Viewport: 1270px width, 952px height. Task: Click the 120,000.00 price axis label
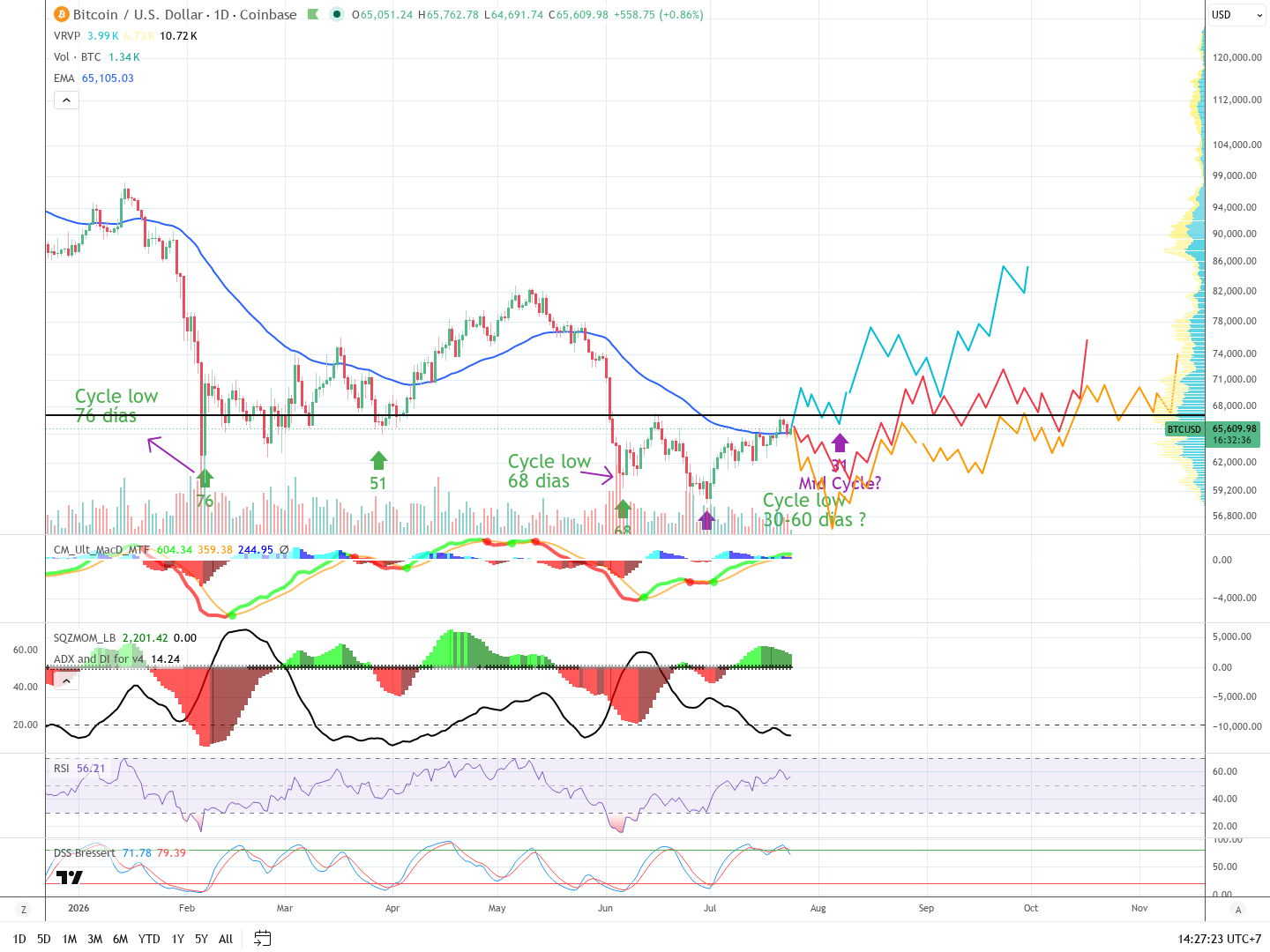pos(1237,57)
